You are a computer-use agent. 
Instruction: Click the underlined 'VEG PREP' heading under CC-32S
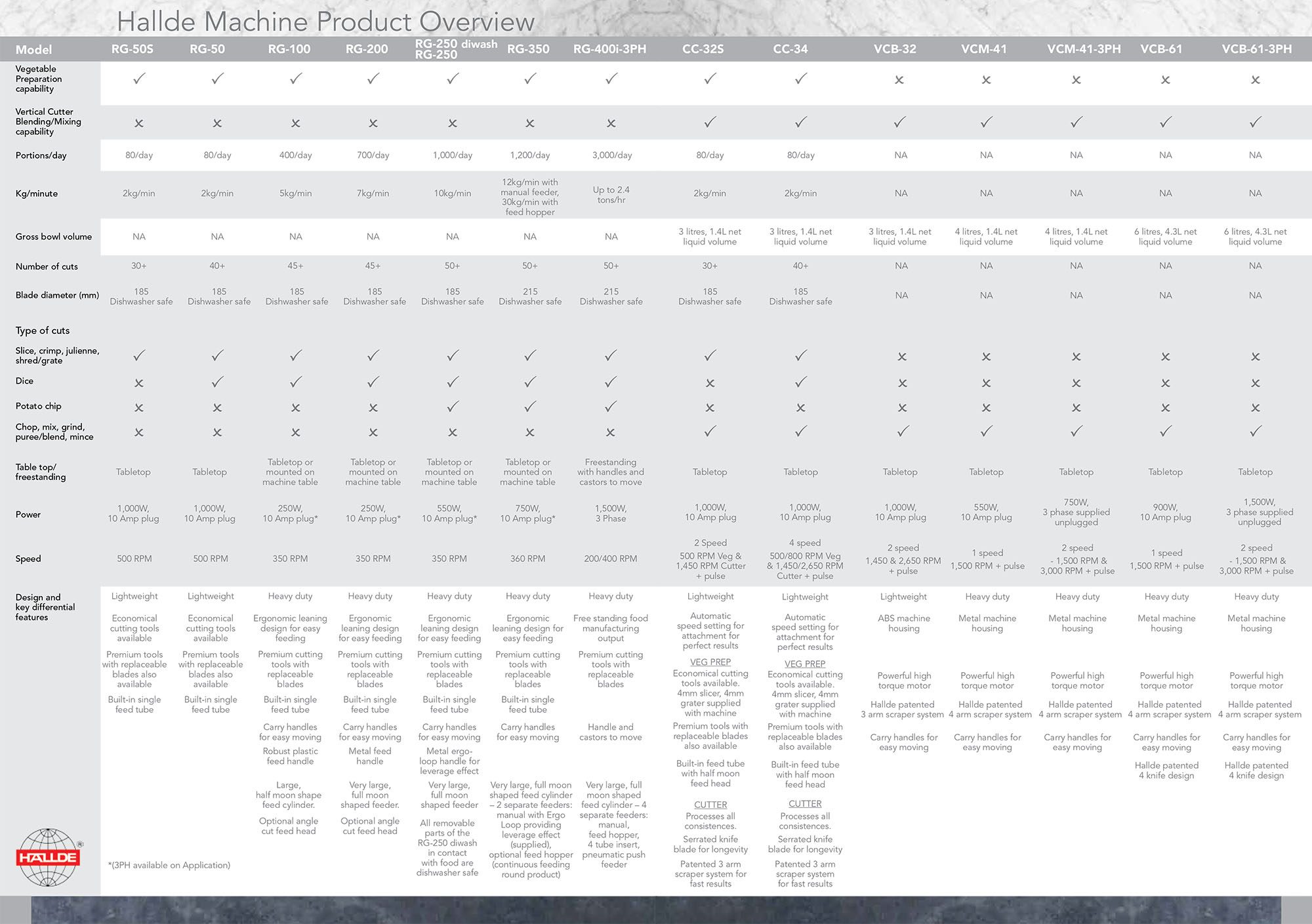pos(710,662)
